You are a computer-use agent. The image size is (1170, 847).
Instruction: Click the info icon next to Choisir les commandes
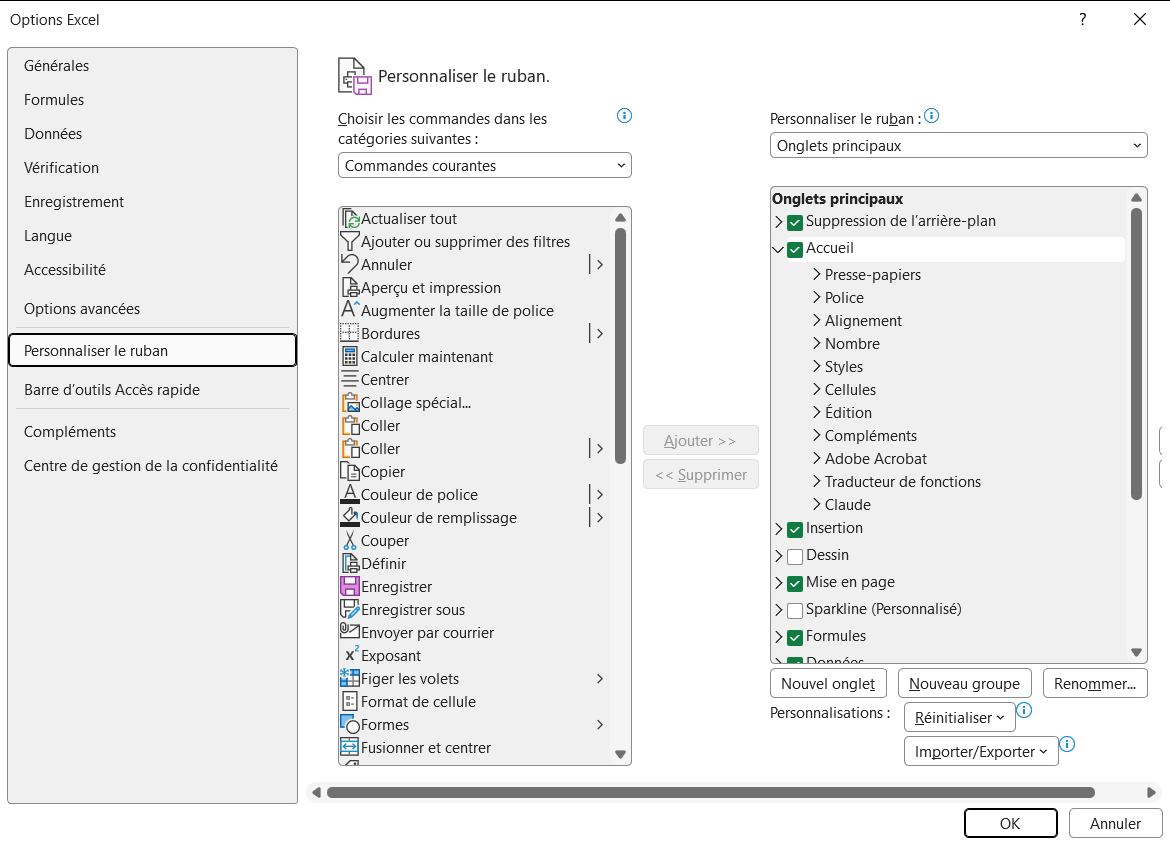(x=625, y=116)
